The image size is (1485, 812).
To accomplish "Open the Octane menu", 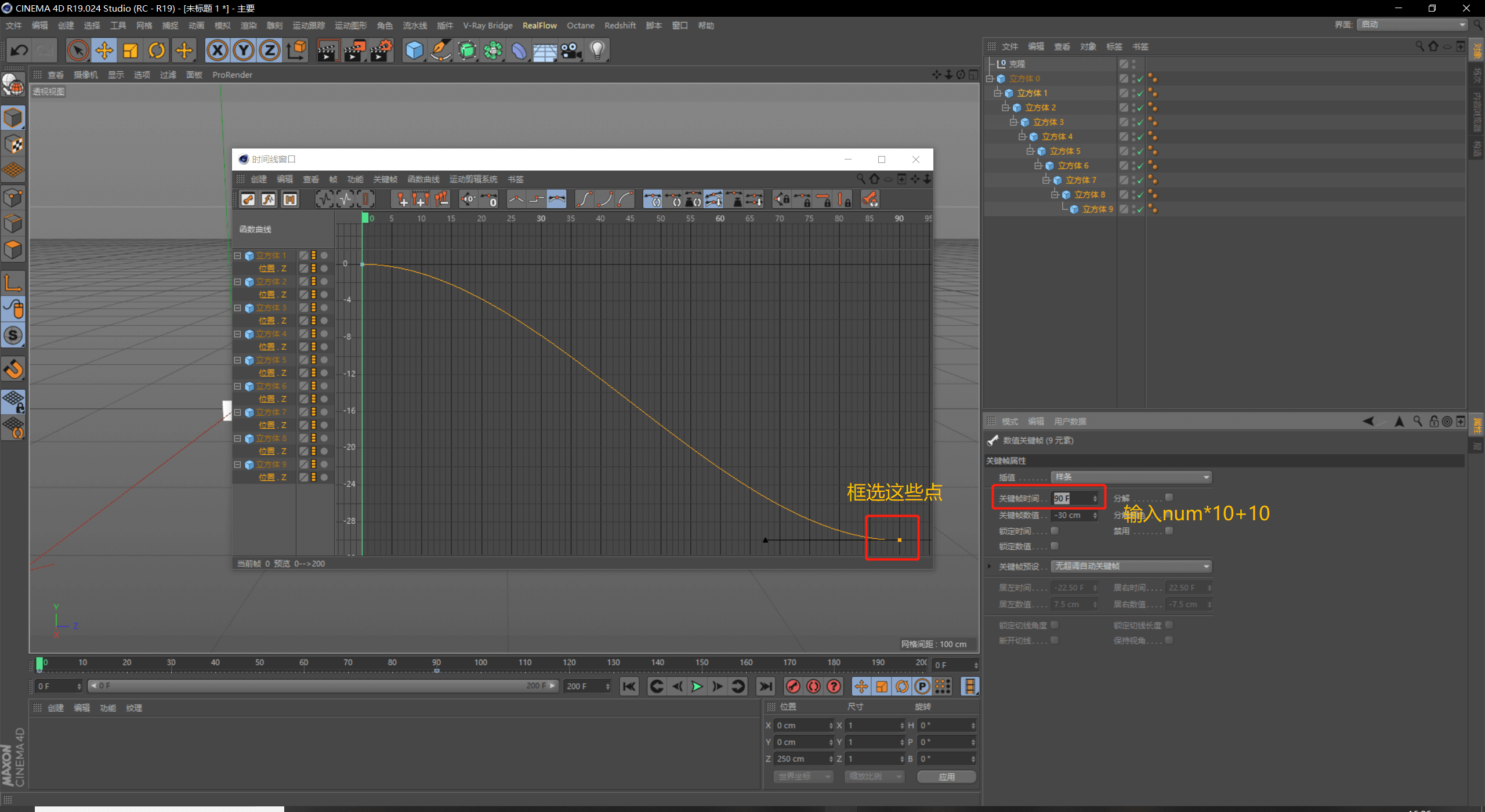I will point(581,26).
